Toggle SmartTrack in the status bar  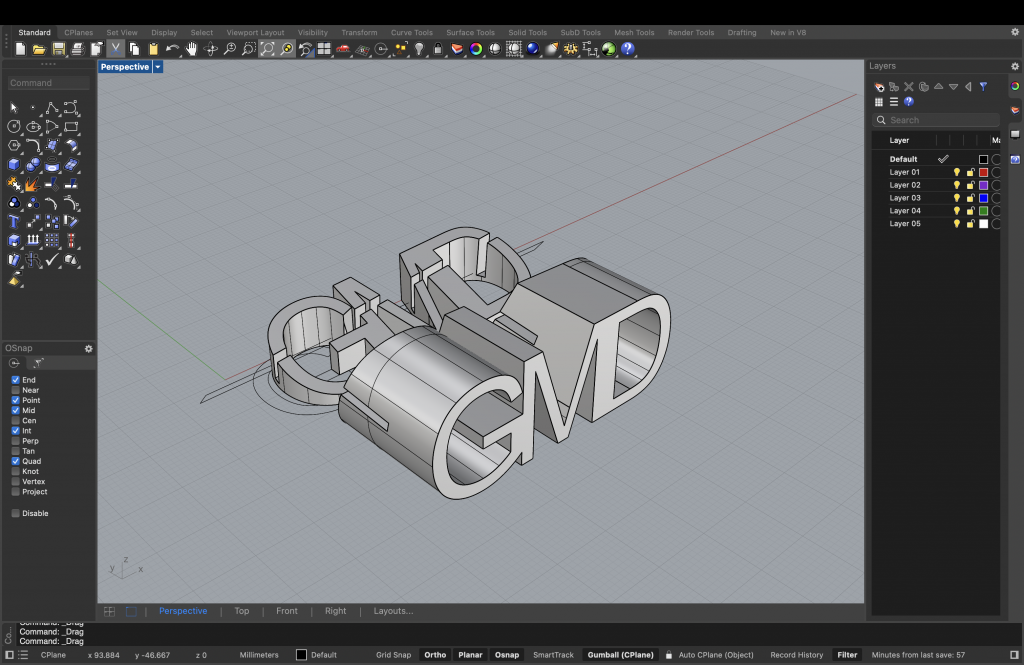[553, 655]
